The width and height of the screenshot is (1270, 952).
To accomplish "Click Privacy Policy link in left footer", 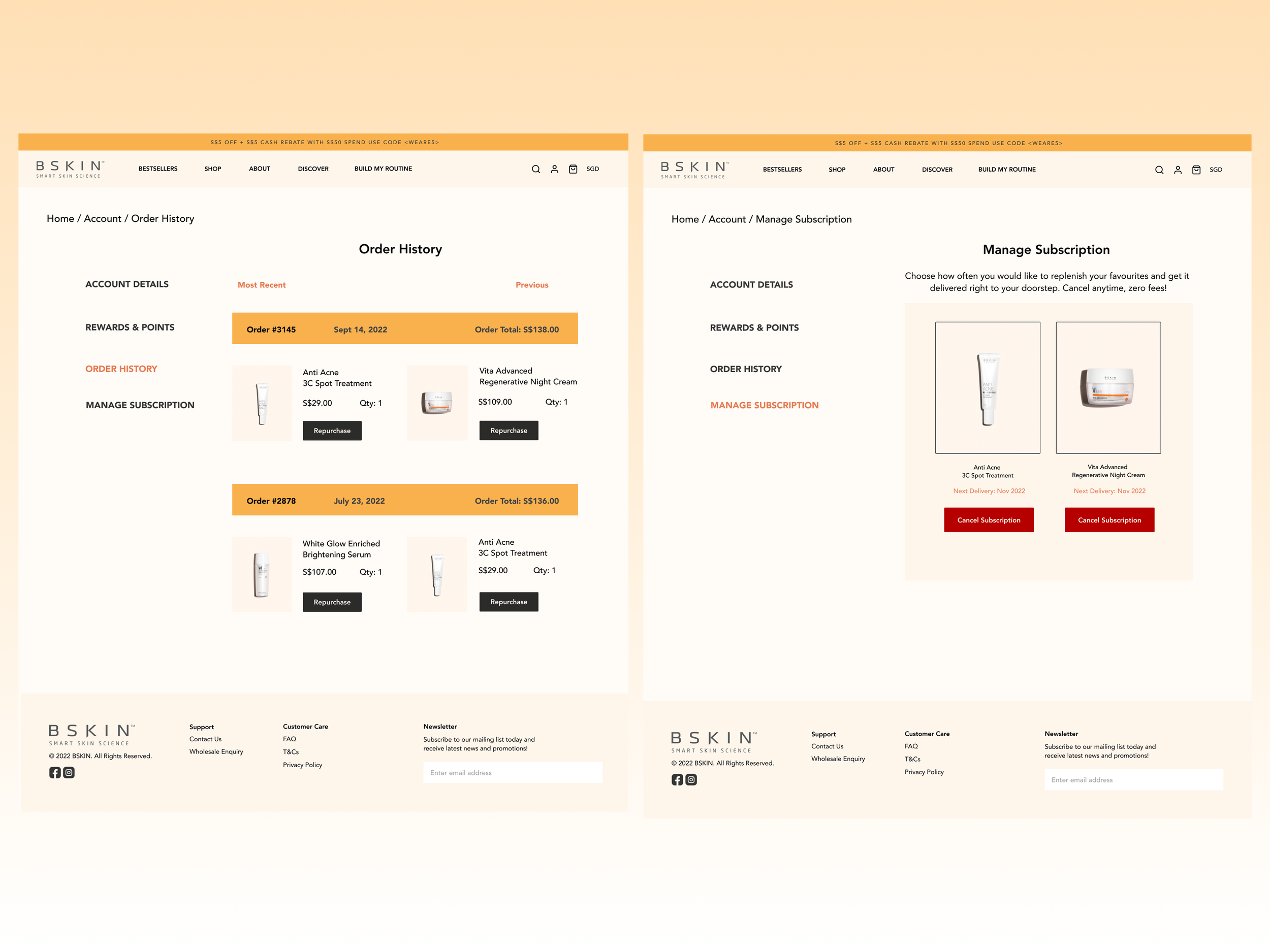I will pyautogui.click(x=302, y=765).
